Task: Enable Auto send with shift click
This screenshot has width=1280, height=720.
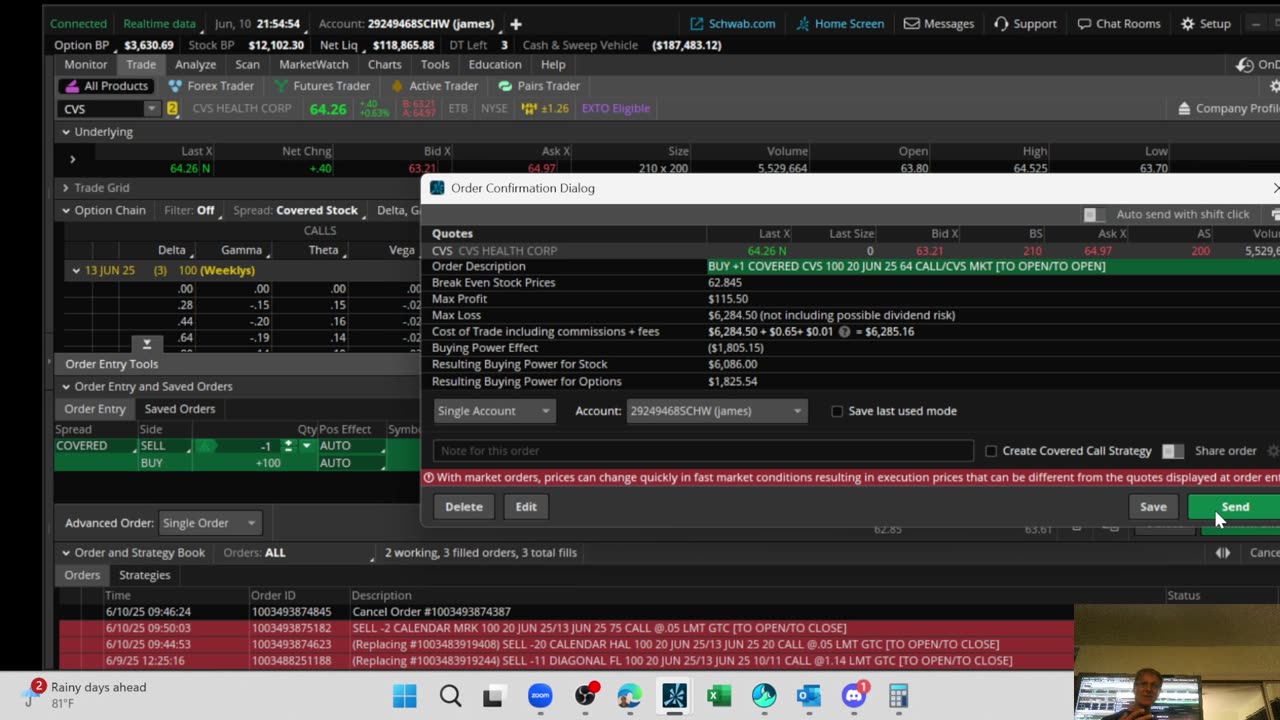Action: pos(1094,215)
